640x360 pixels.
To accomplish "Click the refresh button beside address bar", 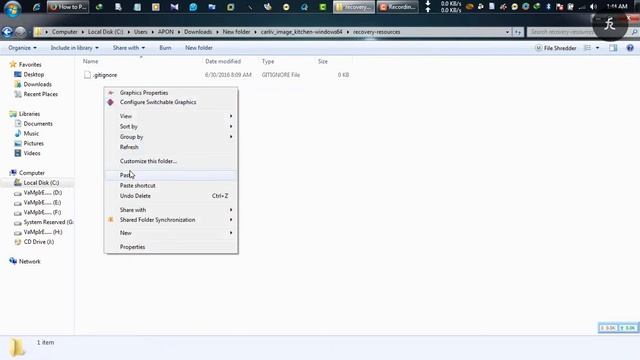I will click(518, 32).
